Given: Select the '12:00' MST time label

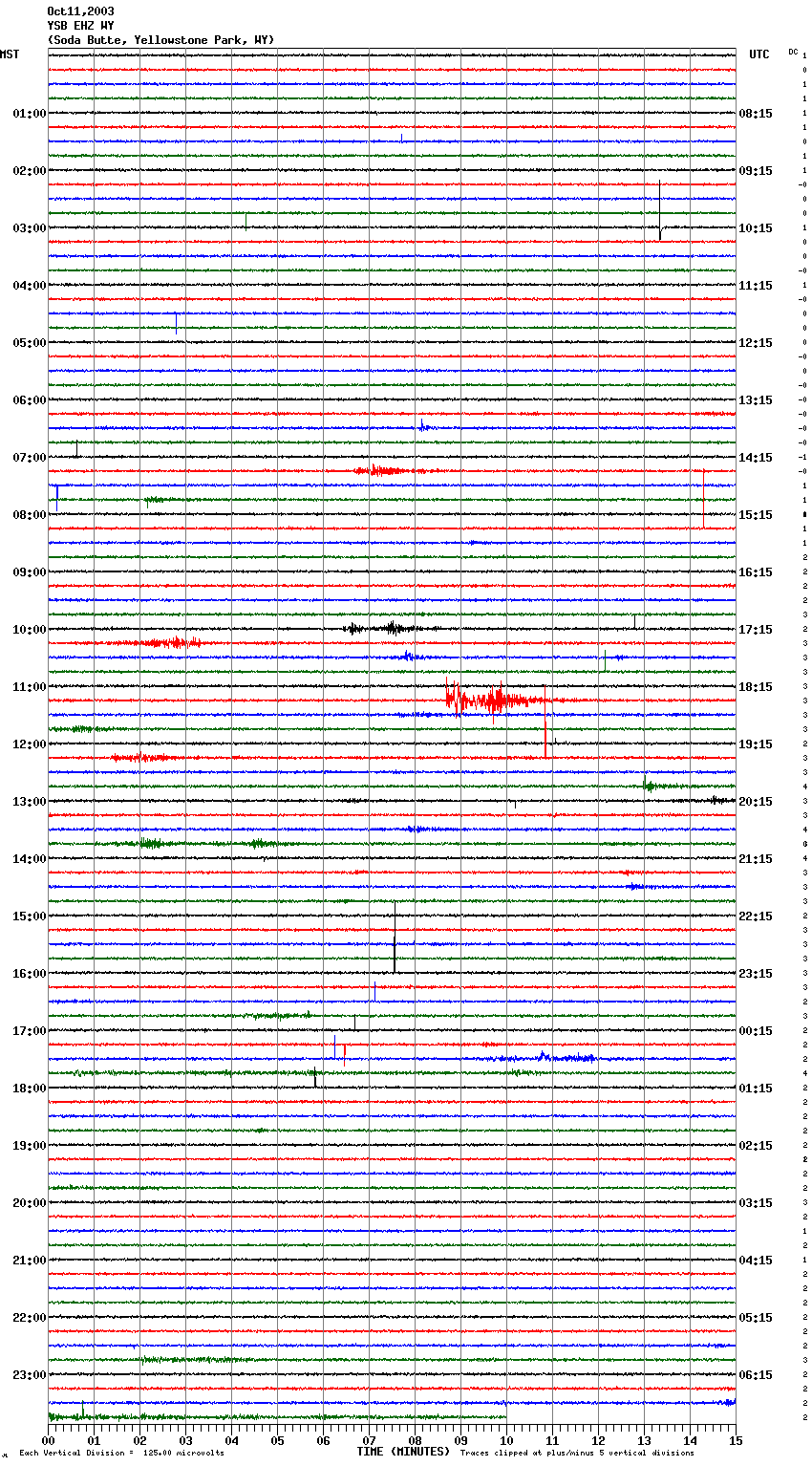Looking at the screenshot, I should [30, 744].
